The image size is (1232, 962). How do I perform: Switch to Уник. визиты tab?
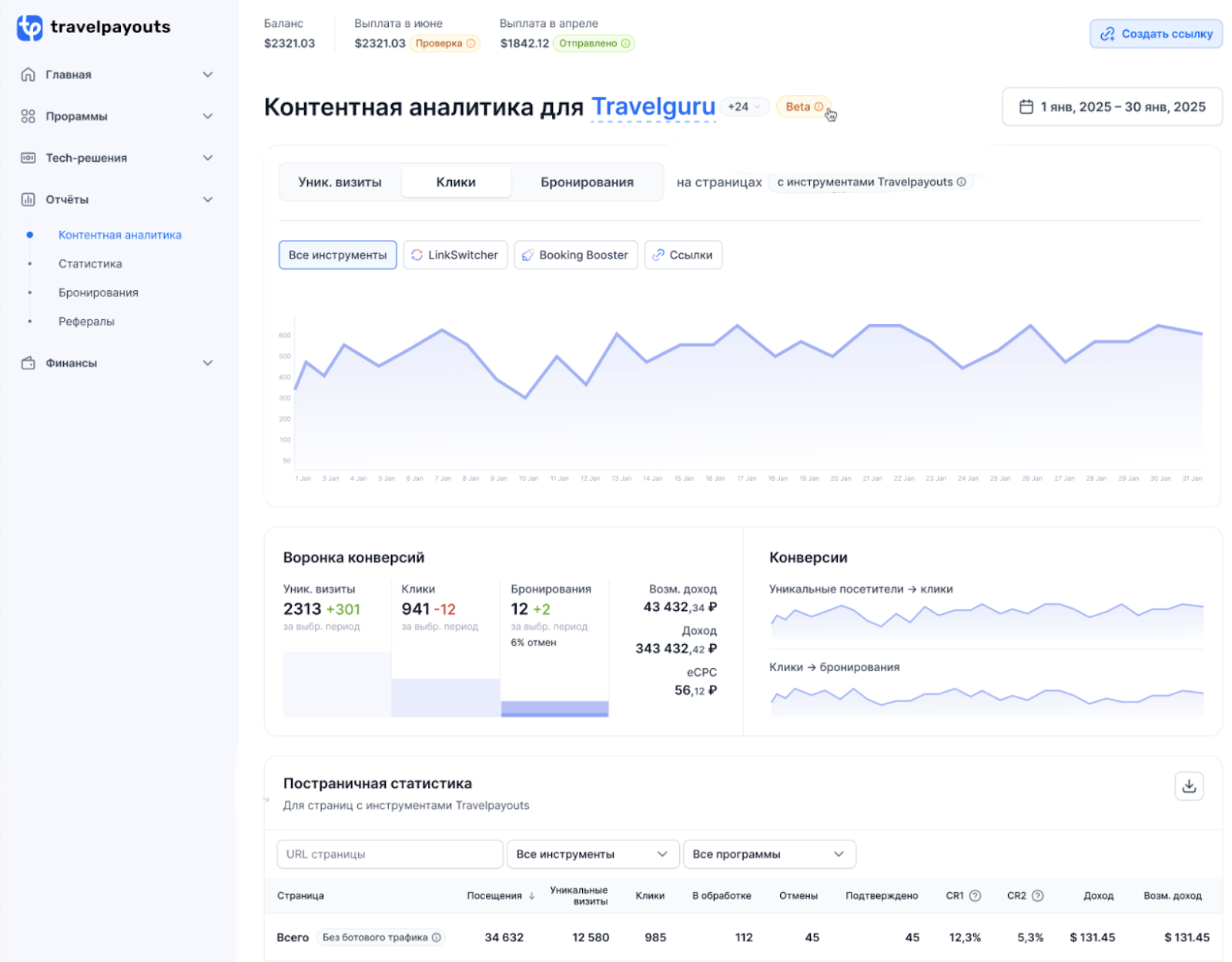(x=340, y=182)
